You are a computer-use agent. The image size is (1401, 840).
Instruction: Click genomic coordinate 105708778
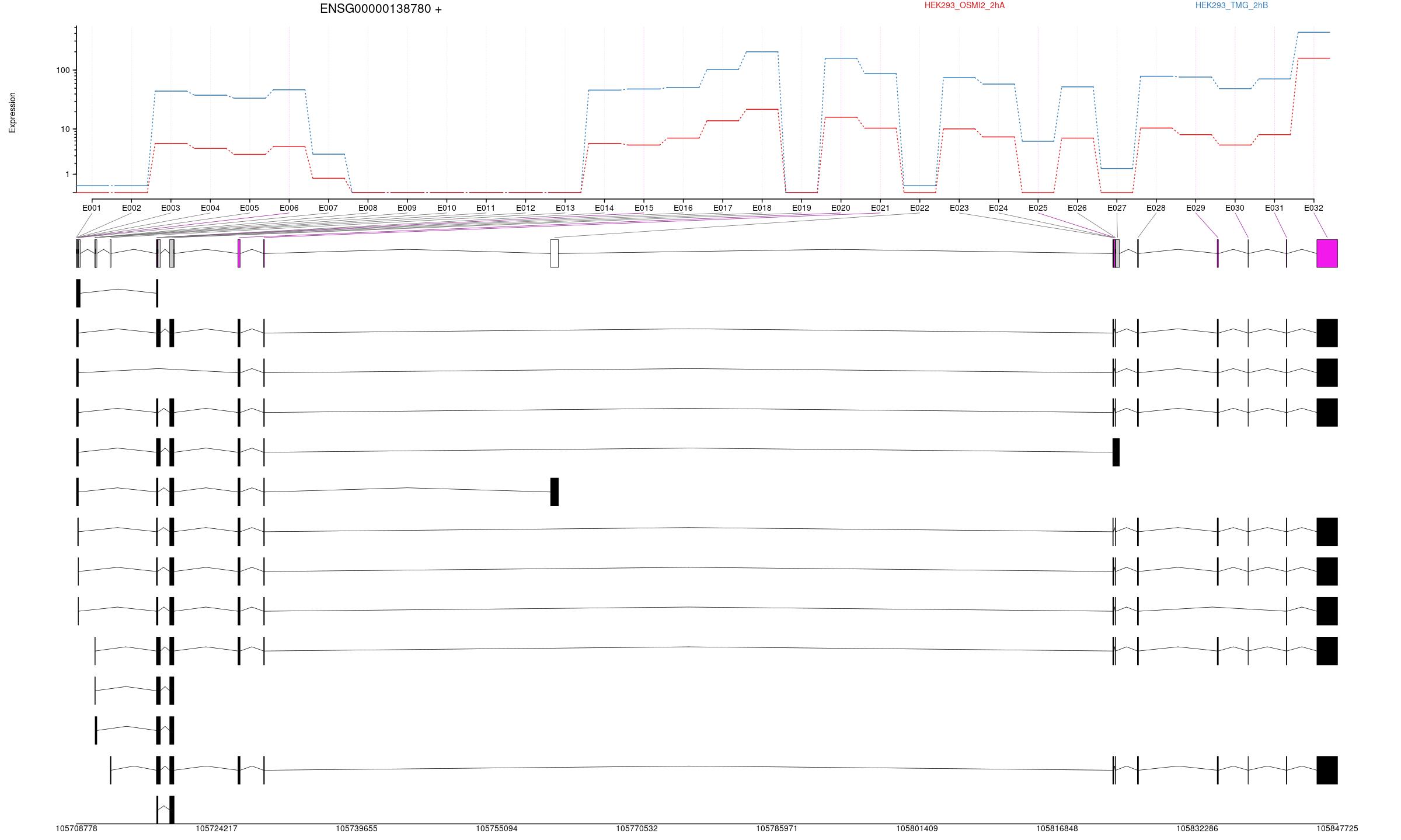76,829
